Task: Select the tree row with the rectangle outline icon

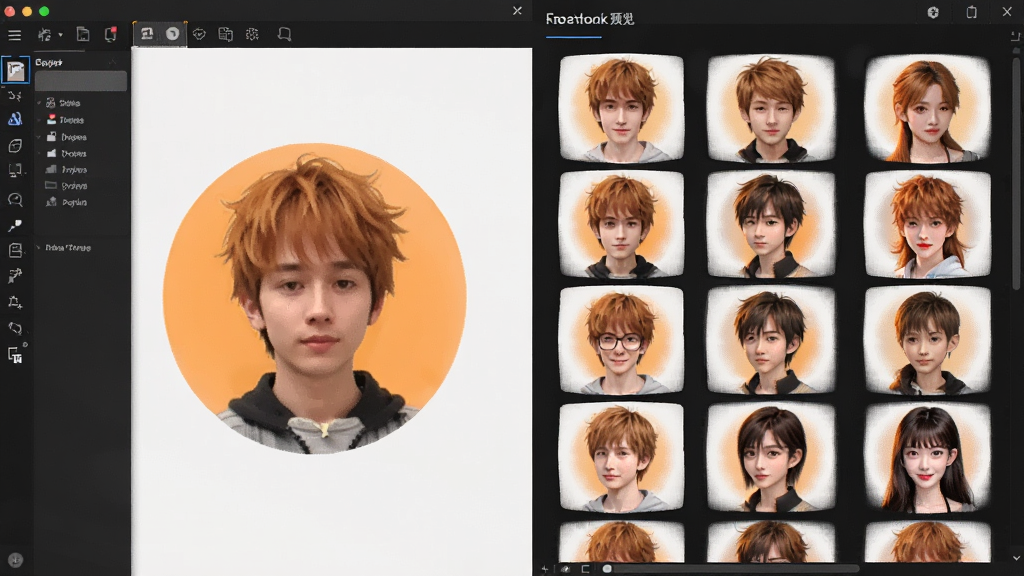Action: (65, 186)
